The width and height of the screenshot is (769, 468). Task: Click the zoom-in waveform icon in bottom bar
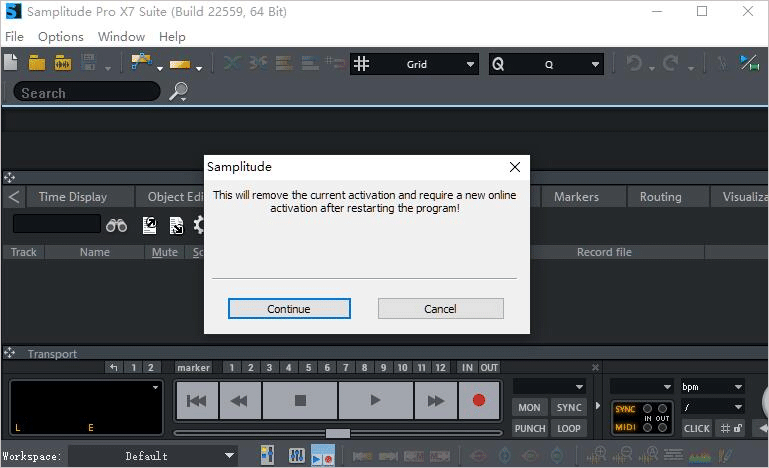(597, 455)
